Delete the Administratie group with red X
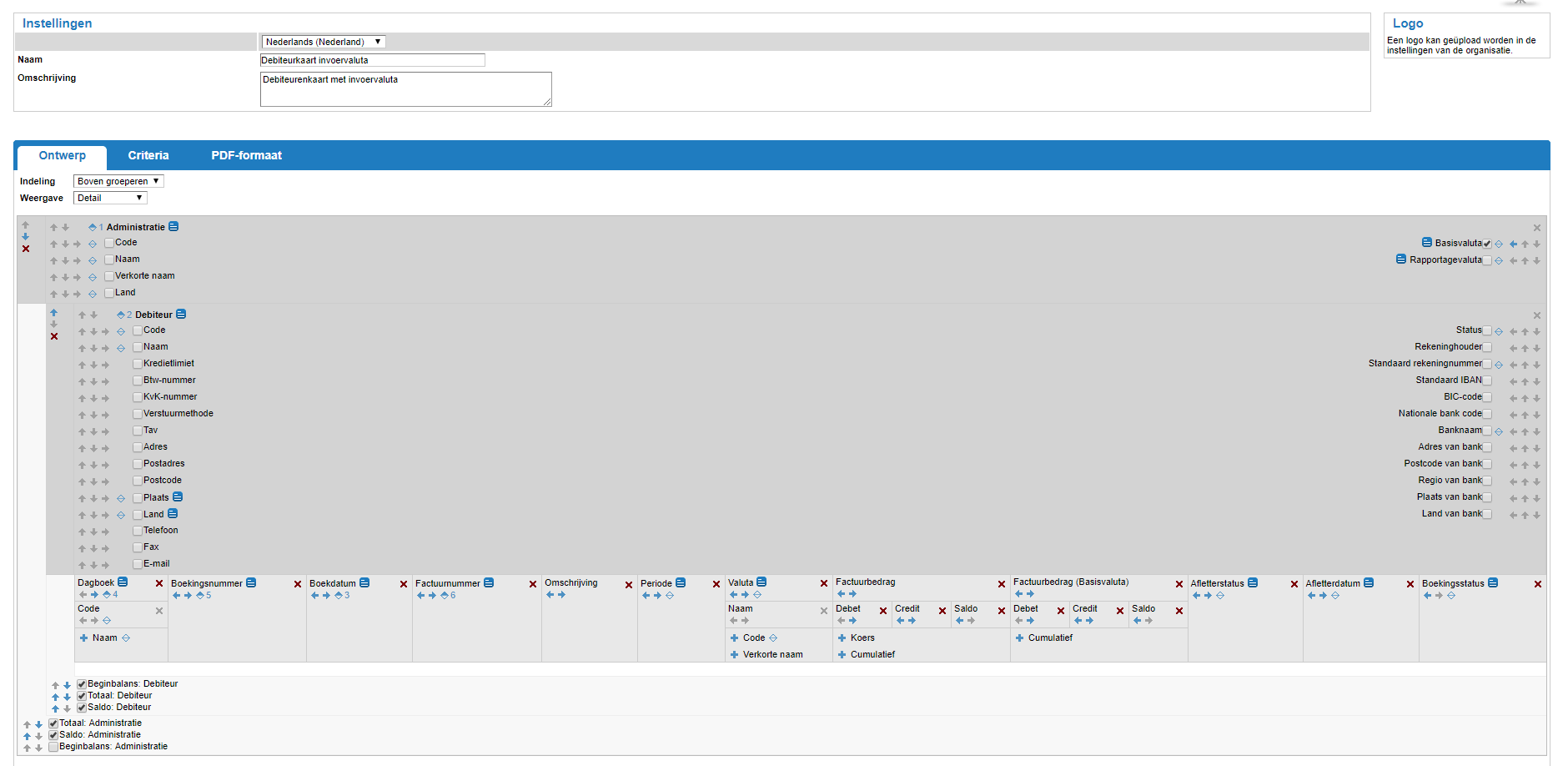Screen dimensions: 1568x766 tap(26, 249)
